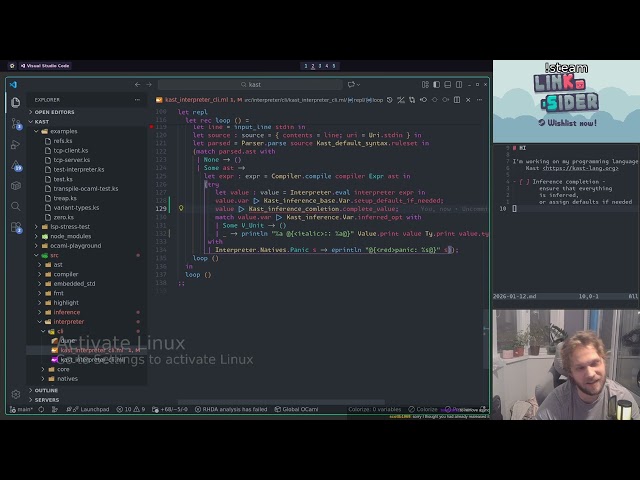Open the Search view magnifier icon

tap(16, 206)
